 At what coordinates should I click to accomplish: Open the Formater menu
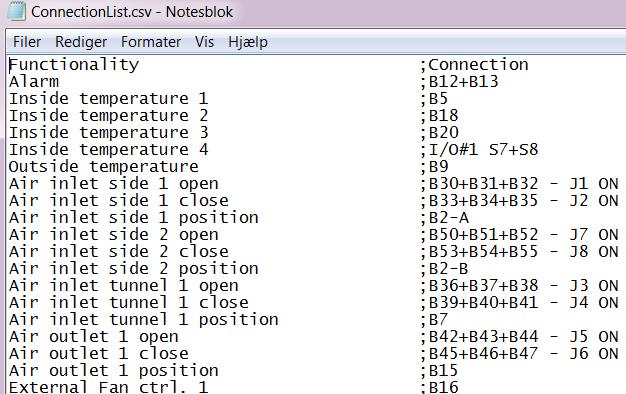click(x=151, y=42)
